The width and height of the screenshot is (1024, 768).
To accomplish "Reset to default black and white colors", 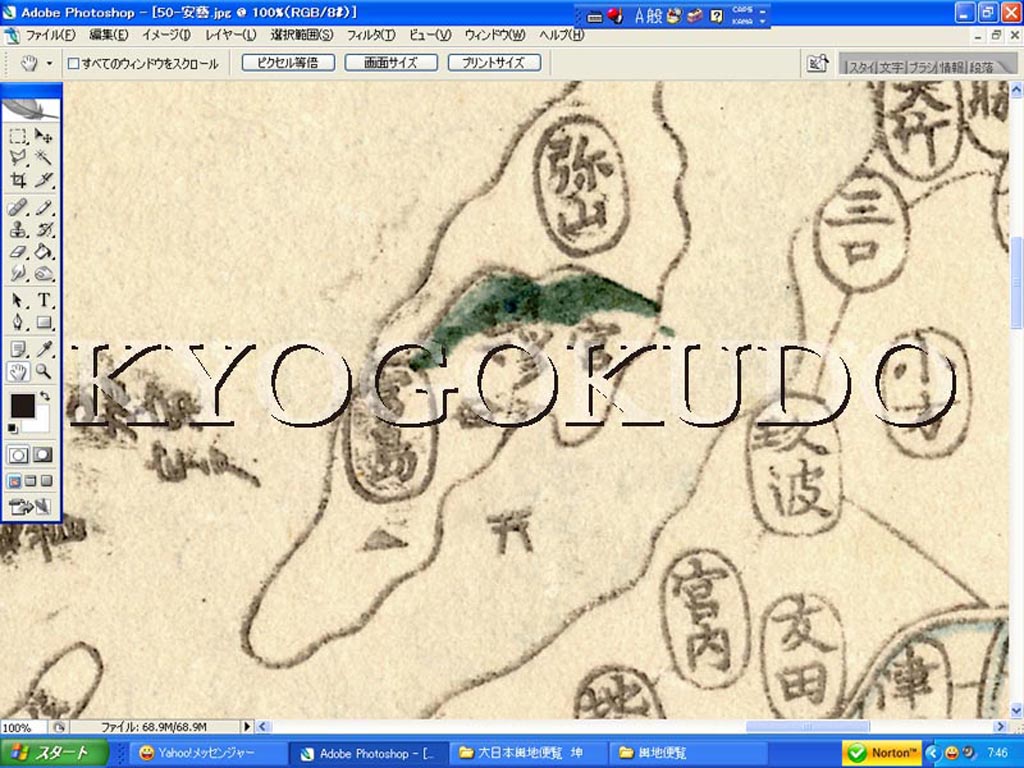I will pos(13,428).
